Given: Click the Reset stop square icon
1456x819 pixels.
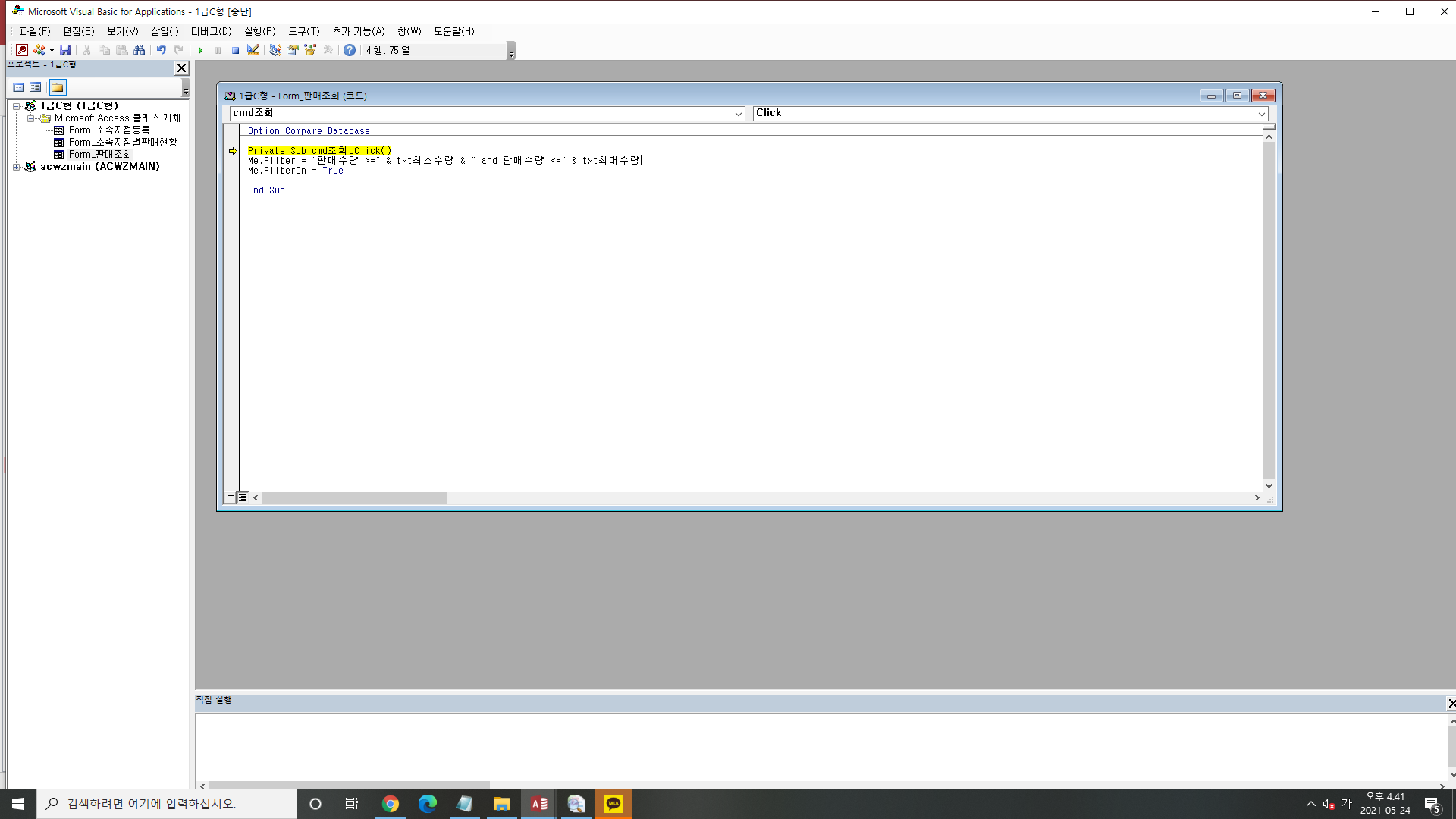Looking at the screenshot, I should point(235,50).
